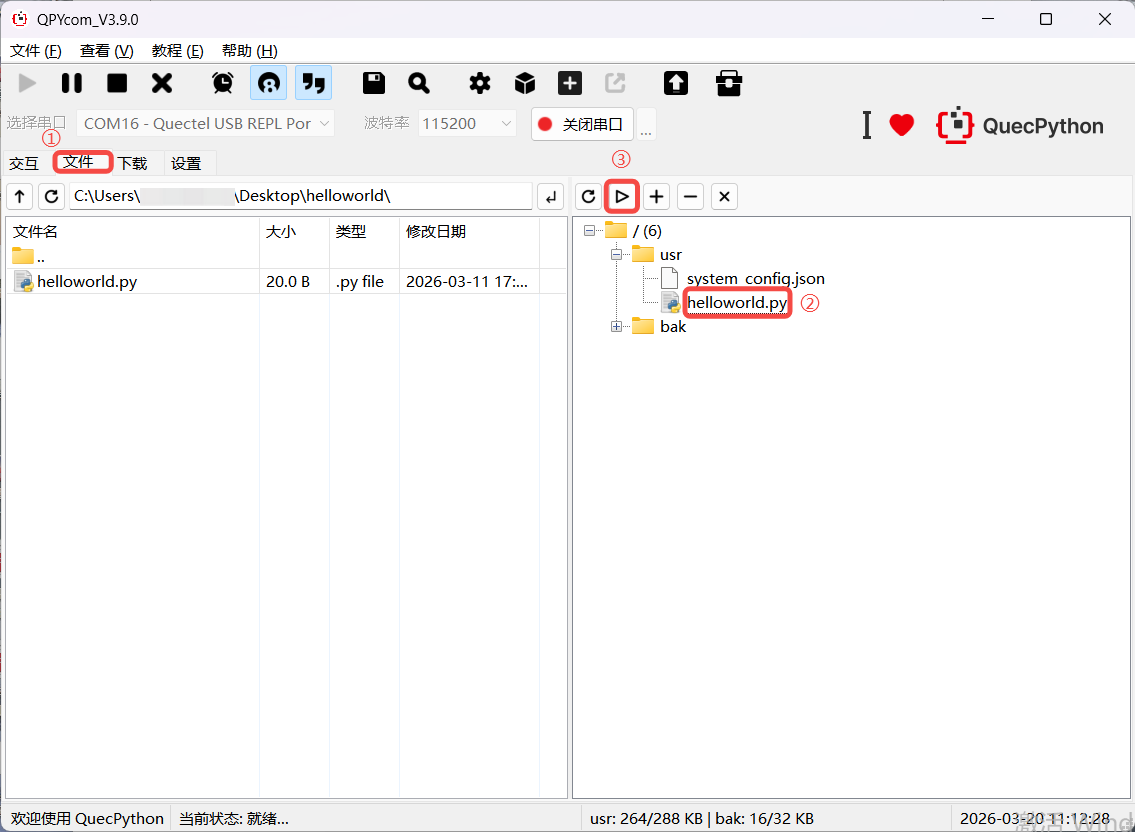Open the magnifier search tool

[419, 83]
